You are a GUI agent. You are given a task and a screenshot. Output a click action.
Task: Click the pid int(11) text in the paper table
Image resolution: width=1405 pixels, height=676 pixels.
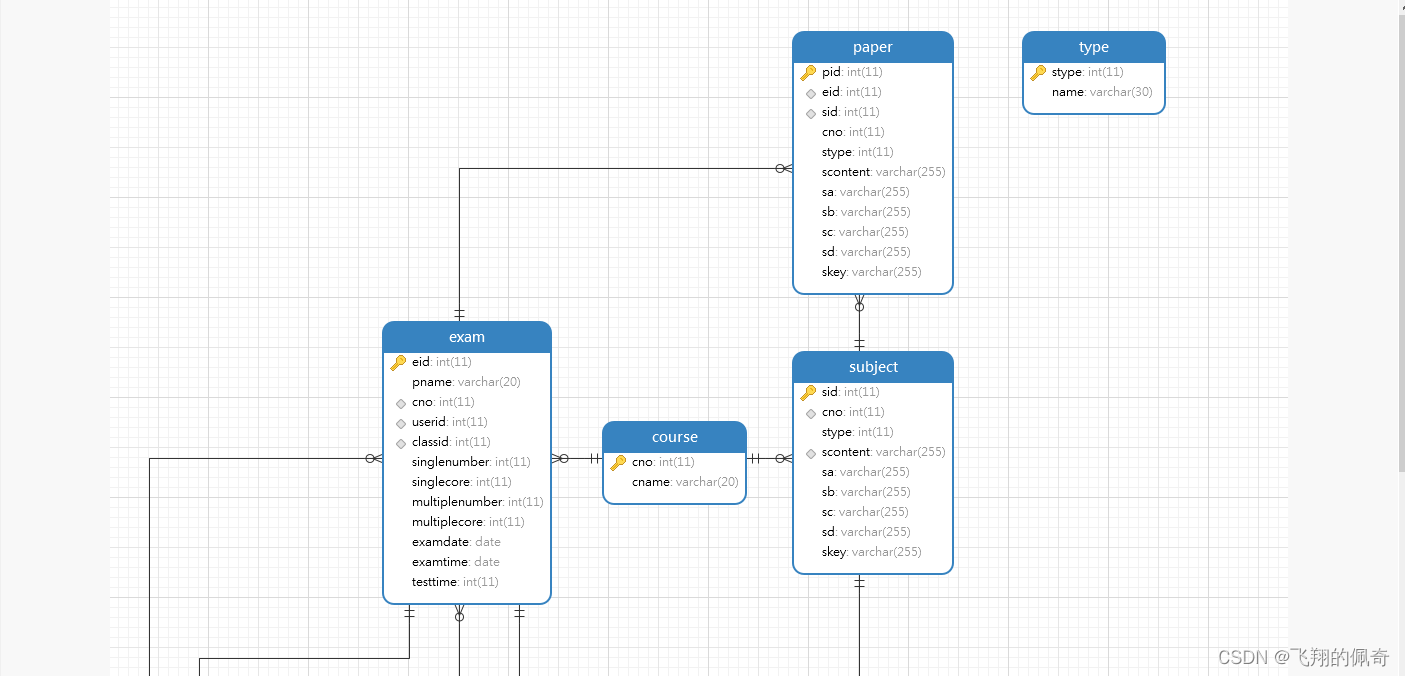point(852,72)
